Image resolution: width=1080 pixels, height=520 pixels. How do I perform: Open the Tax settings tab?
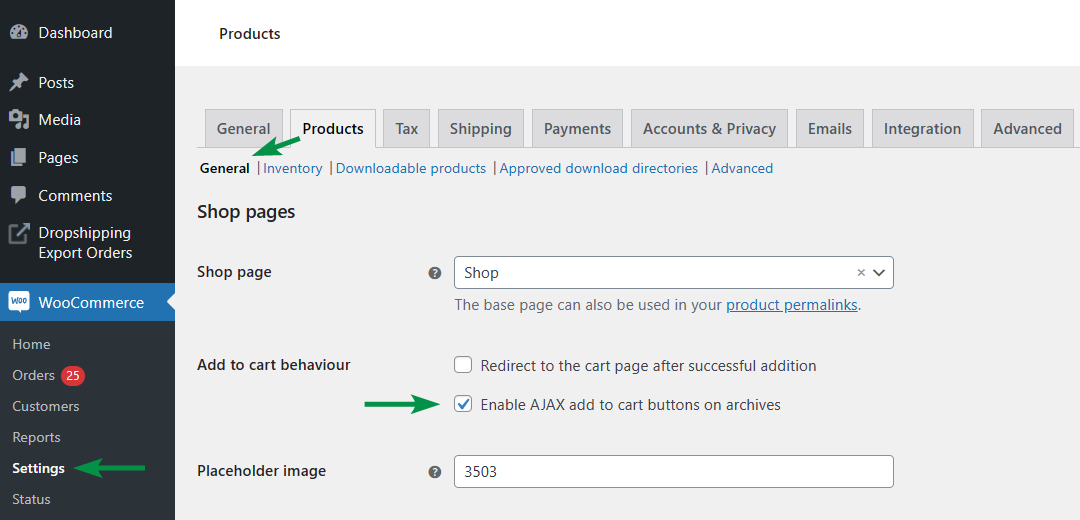point(406,129)
